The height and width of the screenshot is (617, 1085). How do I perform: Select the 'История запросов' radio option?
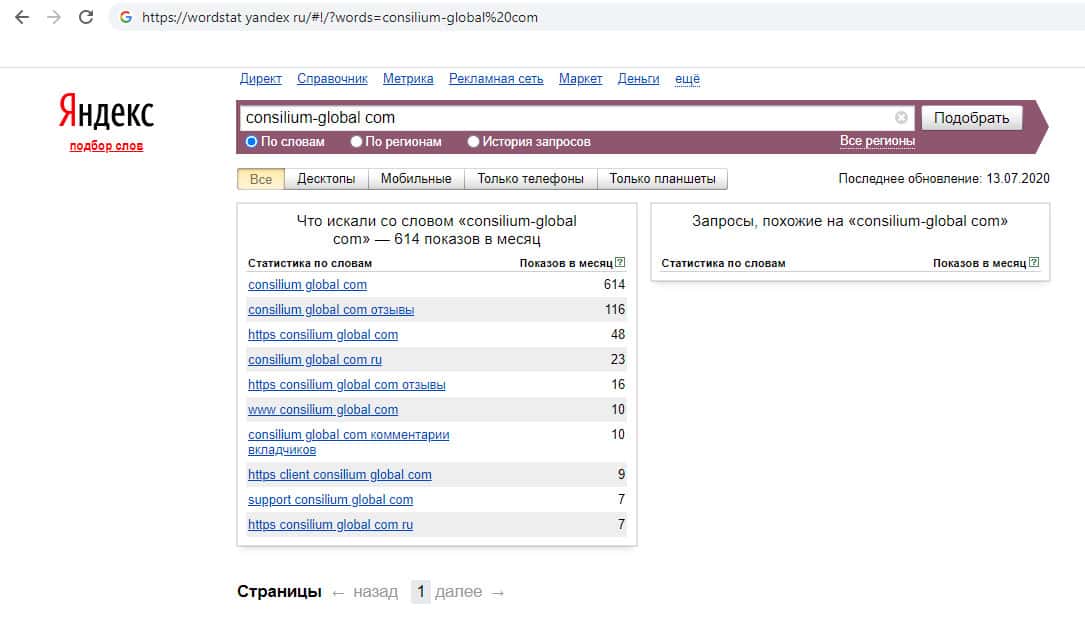pos(474,142)
